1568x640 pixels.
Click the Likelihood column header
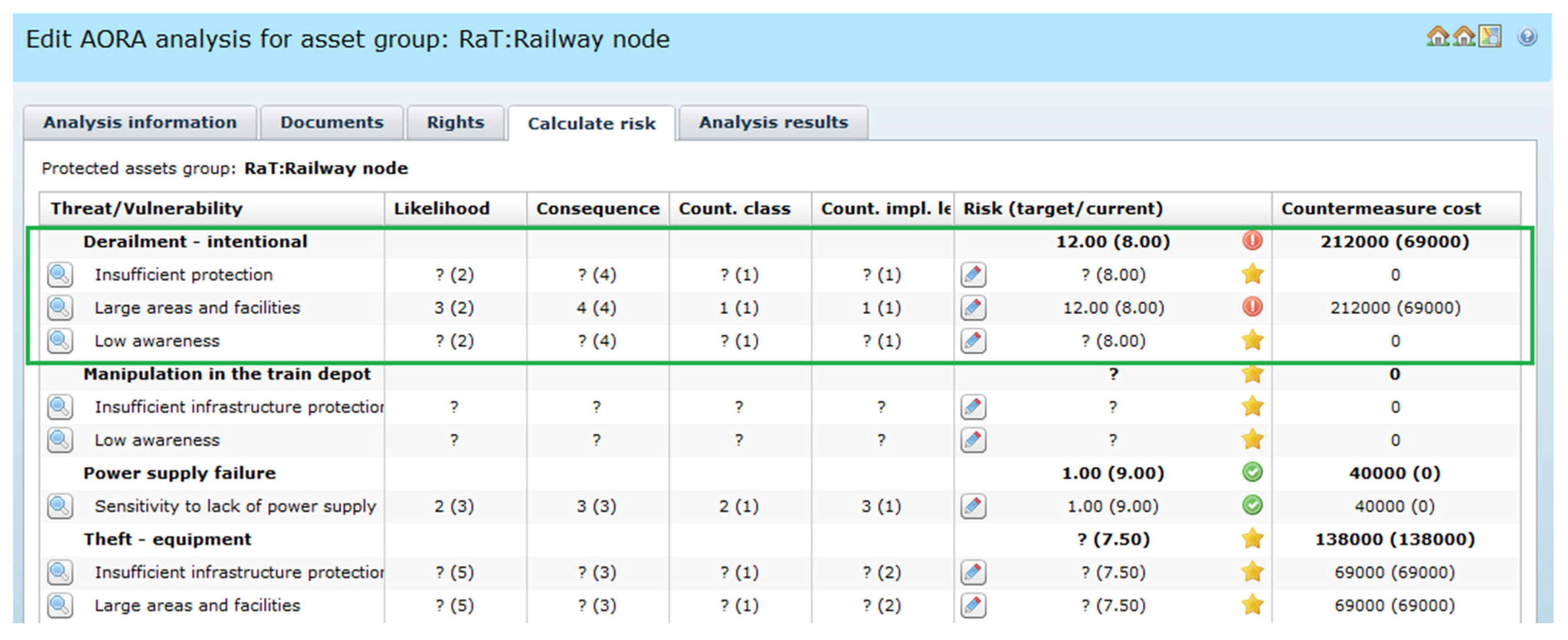click(x=442, y=208)
